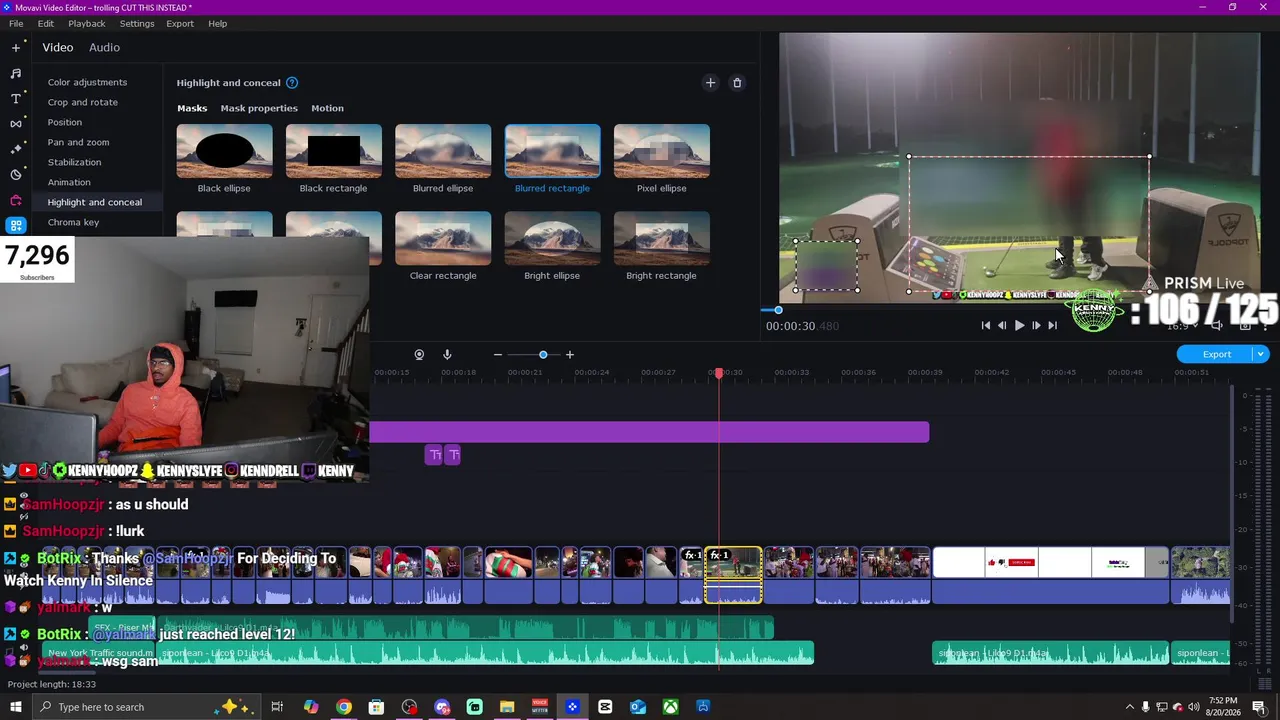Image resolution: width=1280 pixels, height=720 pixels.
Task: Open the Xbox app from taskbar
Action: coord(670,707)
